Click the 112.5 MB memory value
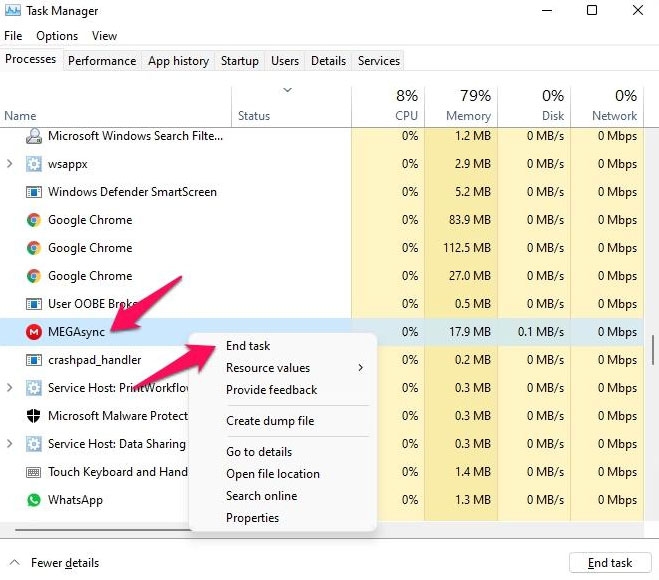659x580 pixels. tap(467, 248)
